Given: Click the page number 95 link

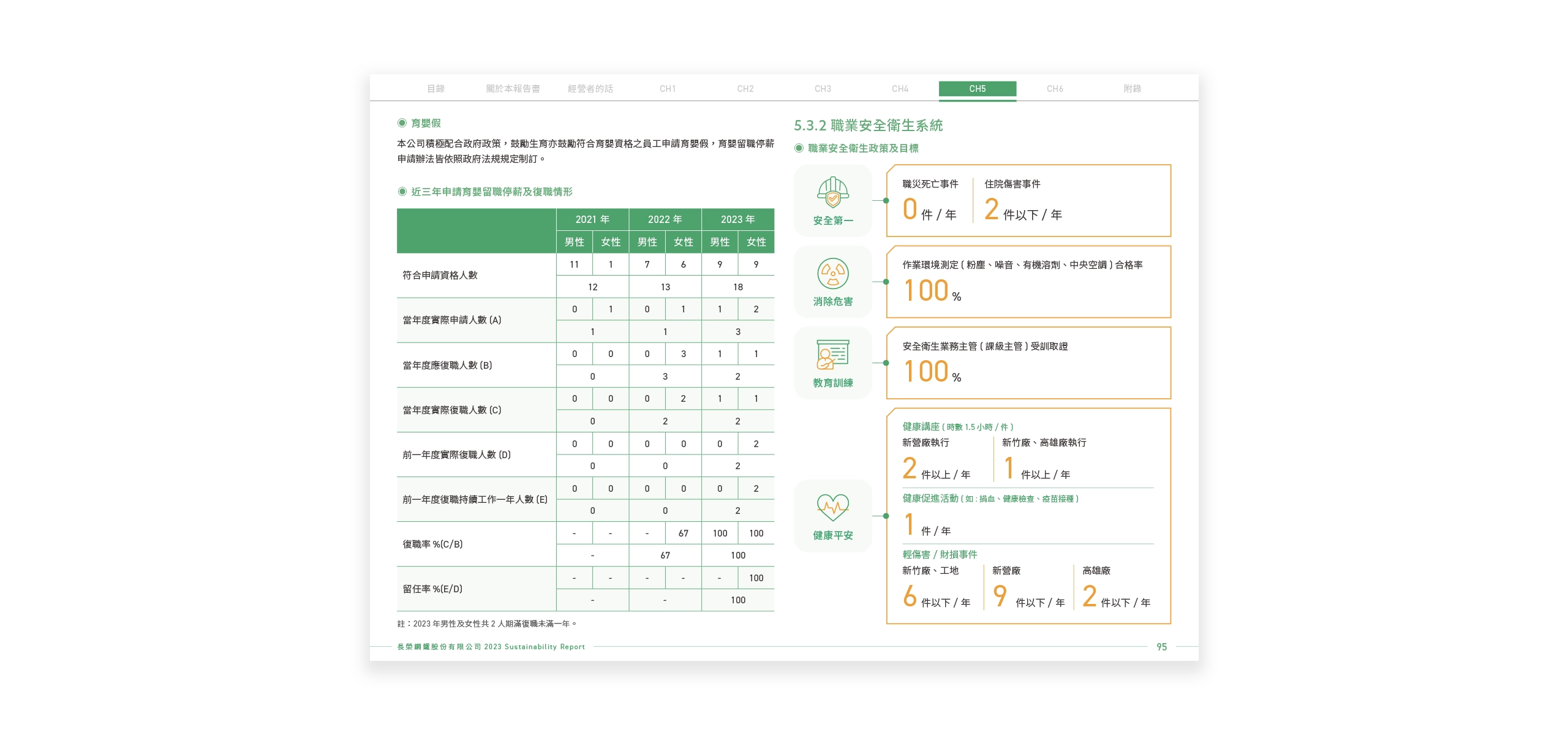Looking at the screenshot, I should click(1161, 646).
